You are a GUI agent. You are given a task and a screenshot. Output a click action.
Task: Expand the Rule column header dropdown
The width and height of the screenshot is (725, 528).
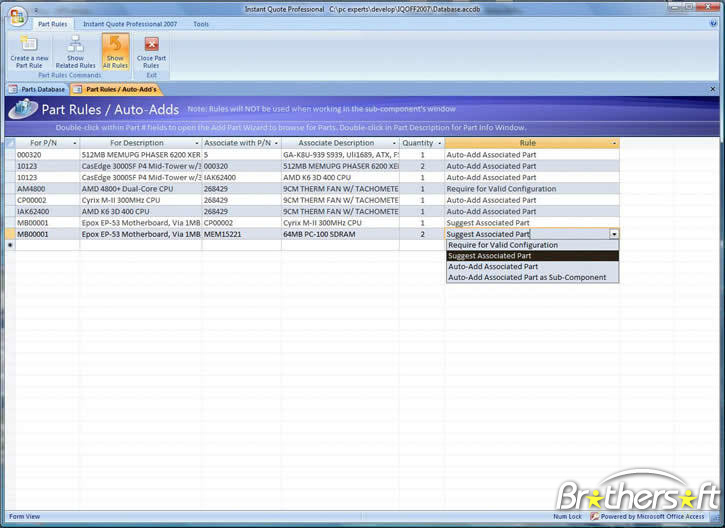(x=614, y=143)
